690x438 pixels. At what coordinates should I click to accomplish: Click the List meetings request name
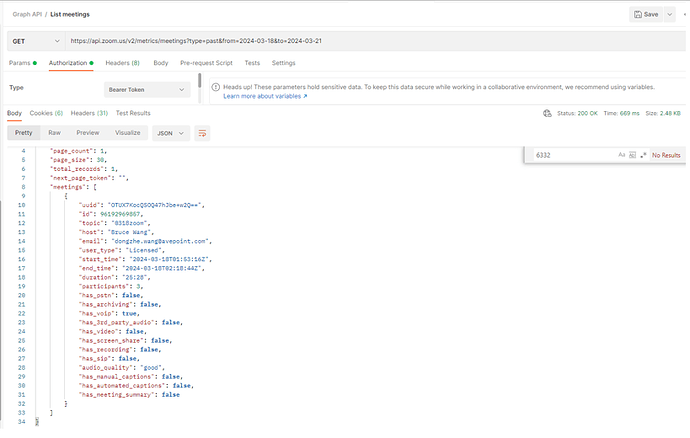[x=70, y=15]
